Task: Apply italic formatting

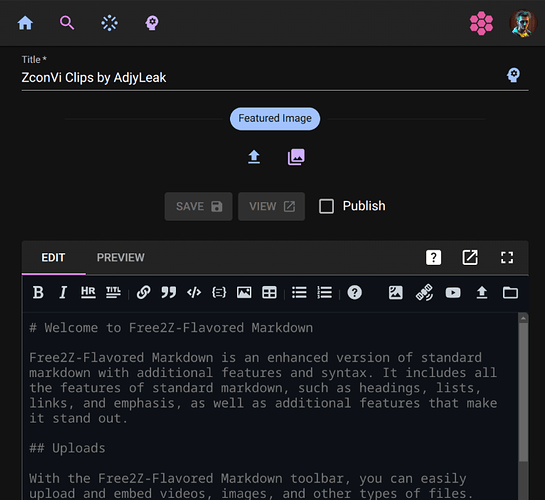Action: point(63,293)
